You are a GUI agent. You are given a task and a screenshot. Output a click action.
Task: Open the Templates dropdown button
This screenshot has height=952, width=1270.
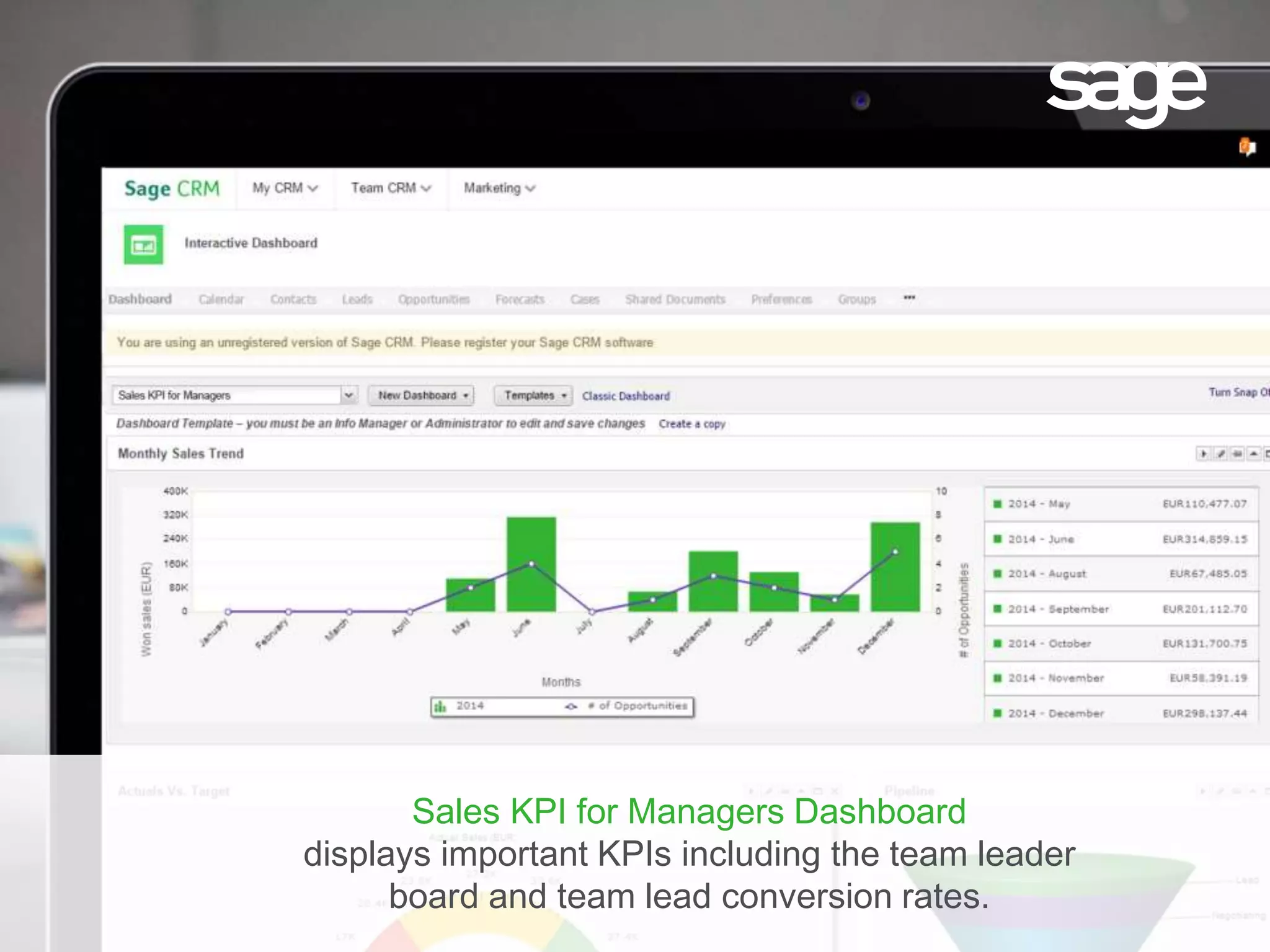(x=533, y=395)
